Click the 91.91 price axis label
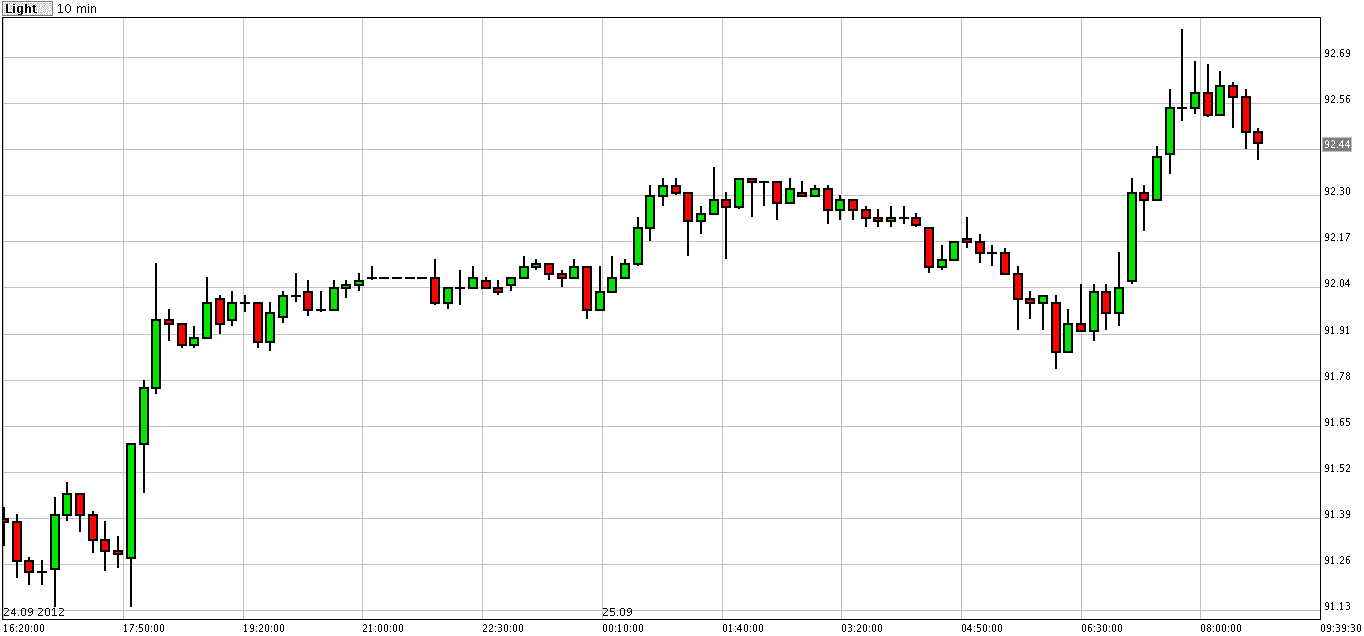1364x636 pixels. [1337, 330]
